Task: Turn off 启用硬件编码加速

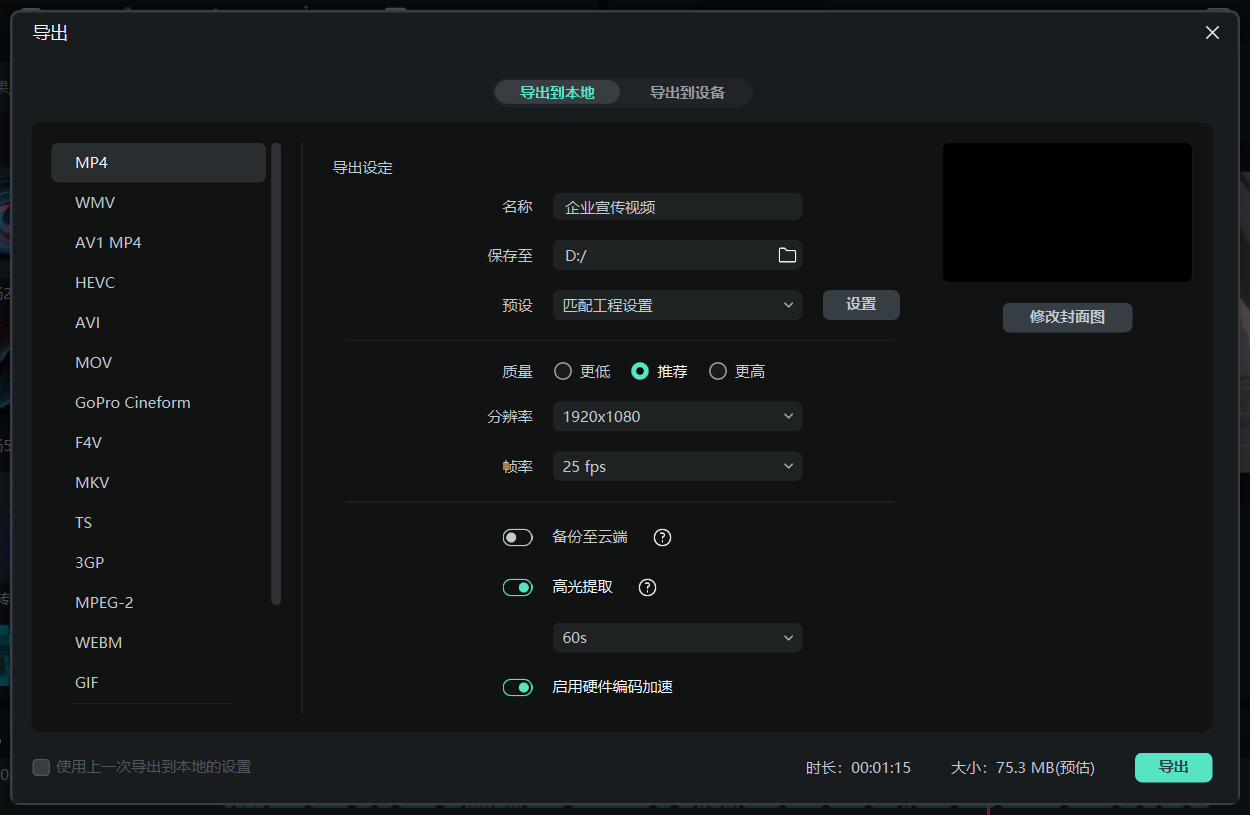Action: pyautogui.click(x=517, y=687)
